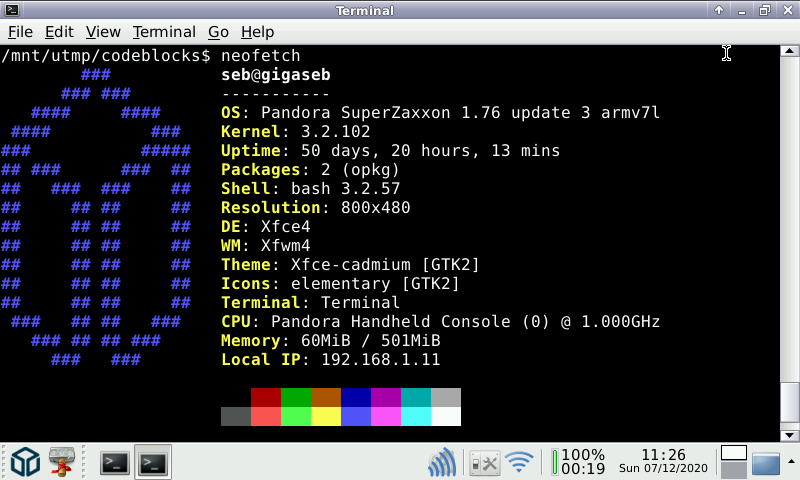Click the red color block in neofetch output
800x480 pixels.
coord(265,397)
